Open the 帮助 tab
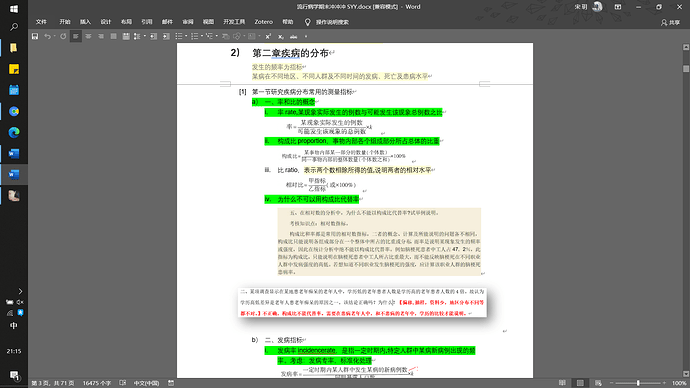The height and width of the screenshot is (388, 690). [287, 22]
